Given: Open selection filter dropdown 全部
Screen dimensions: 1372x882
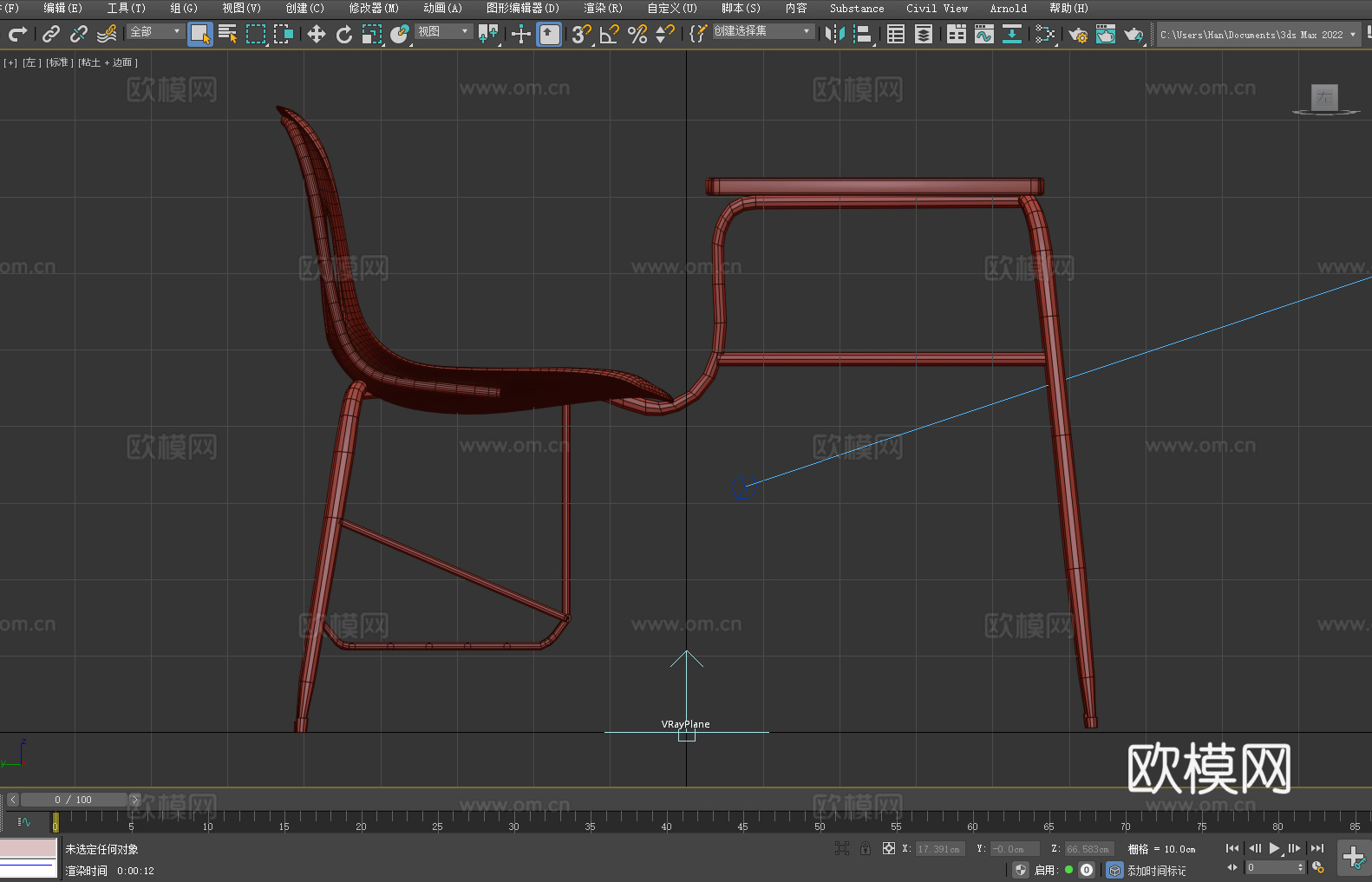Looking at the screenshot, I should click(155, 31).
